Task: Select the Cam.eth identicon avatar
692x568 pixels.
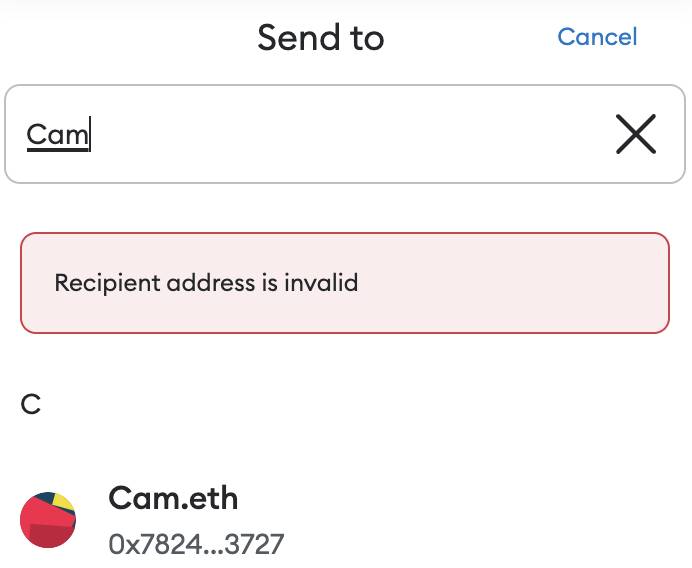Action: [x=48, y=520]
